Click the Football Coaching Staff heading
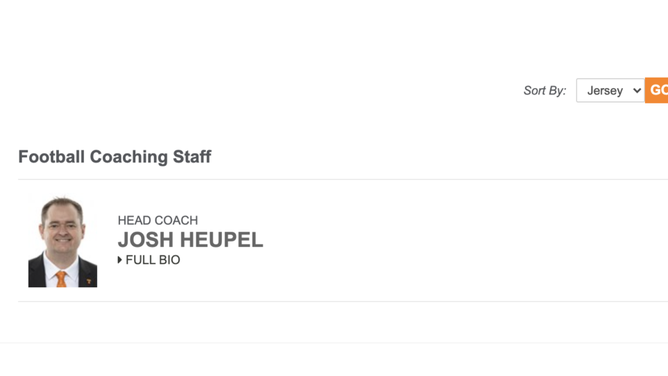Screen dimensions: 668x376 (x=115, y=157)
